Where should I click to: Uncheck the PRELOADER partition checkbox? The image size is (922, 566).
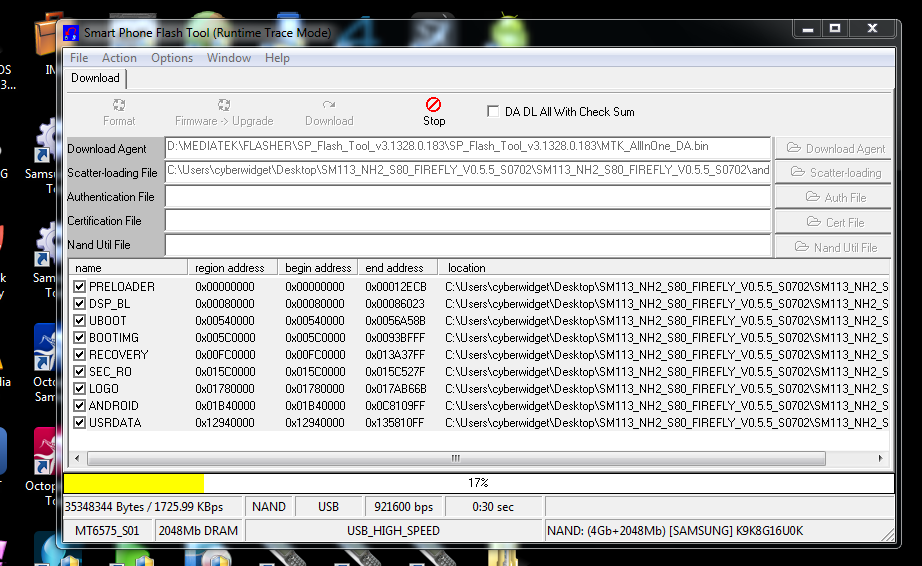(80, 287)
